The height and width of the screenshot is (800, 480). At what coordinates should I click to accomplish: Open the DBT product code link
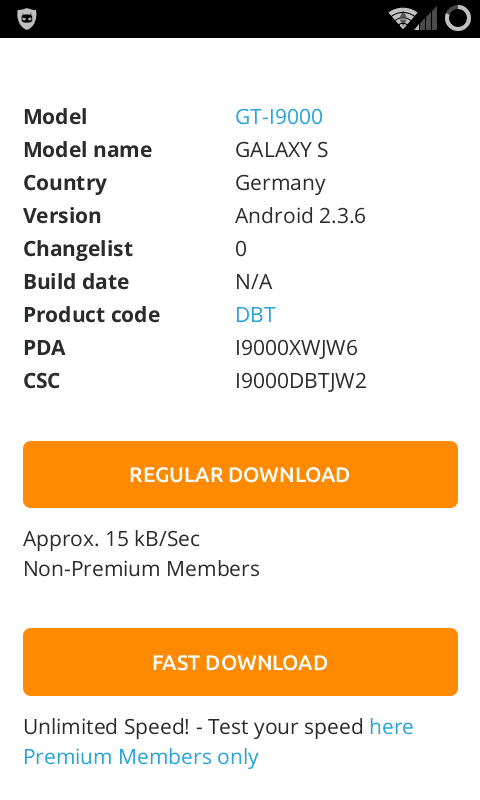coord(255,315)
